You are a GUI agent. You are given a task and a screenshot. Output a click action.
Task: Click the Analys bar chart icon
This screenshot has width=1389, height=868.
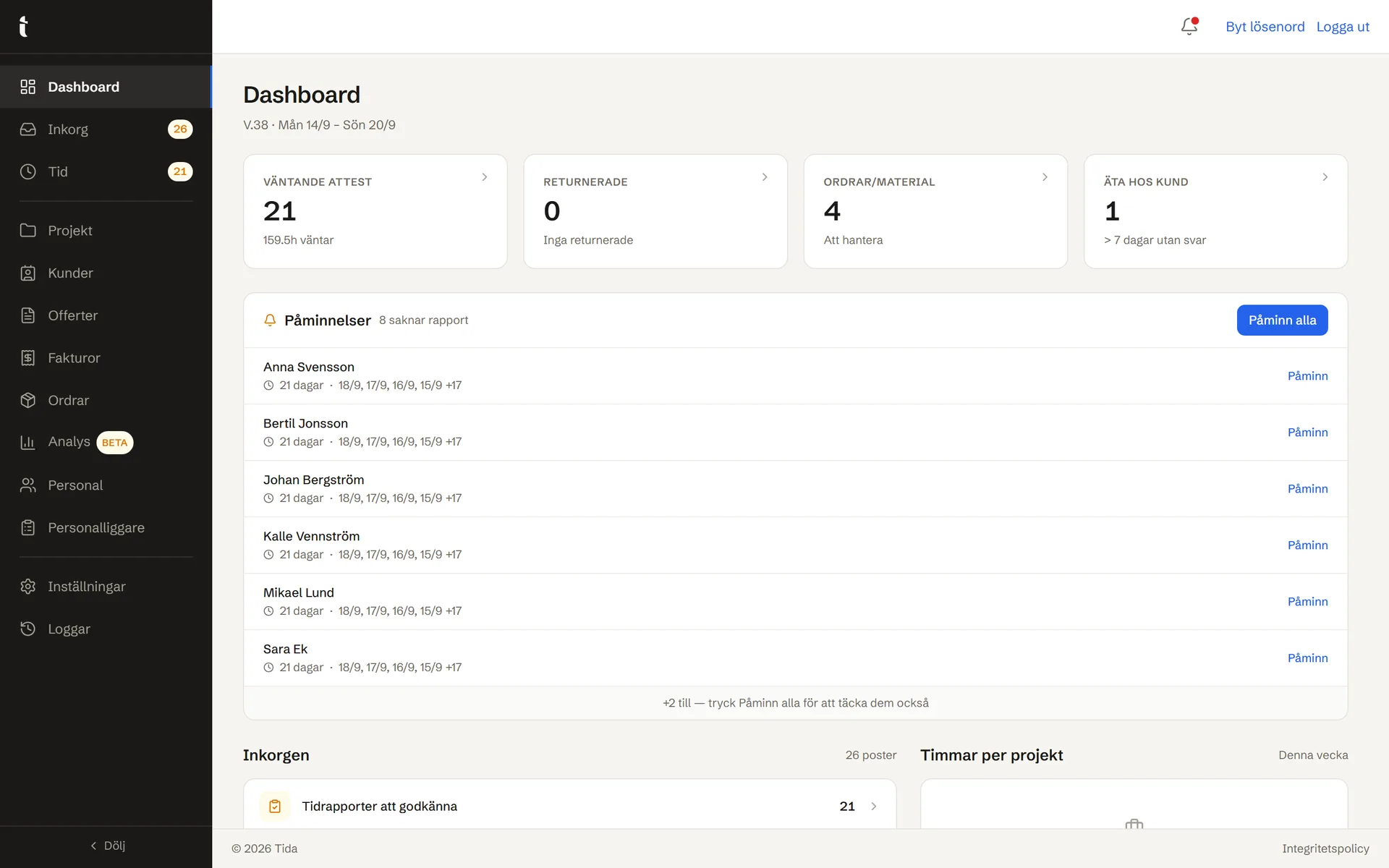pos(27,443)
